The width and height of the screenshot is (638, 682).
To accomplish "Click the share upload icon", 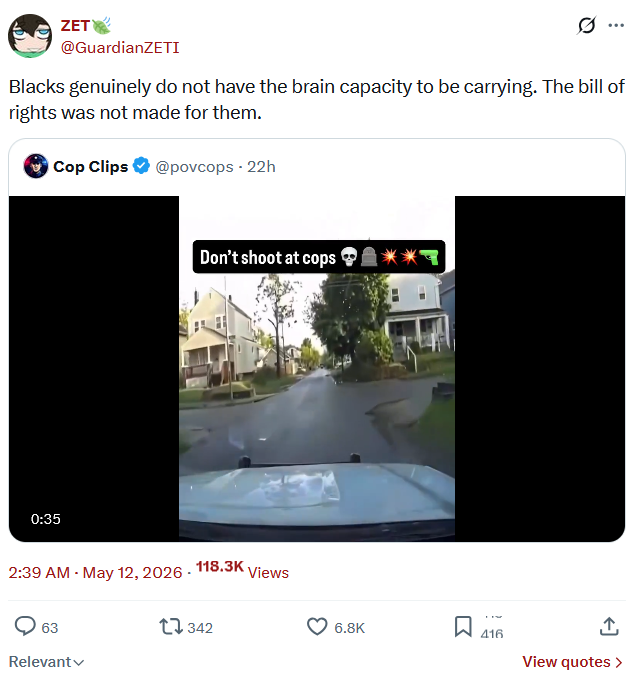I will (609, 626).
